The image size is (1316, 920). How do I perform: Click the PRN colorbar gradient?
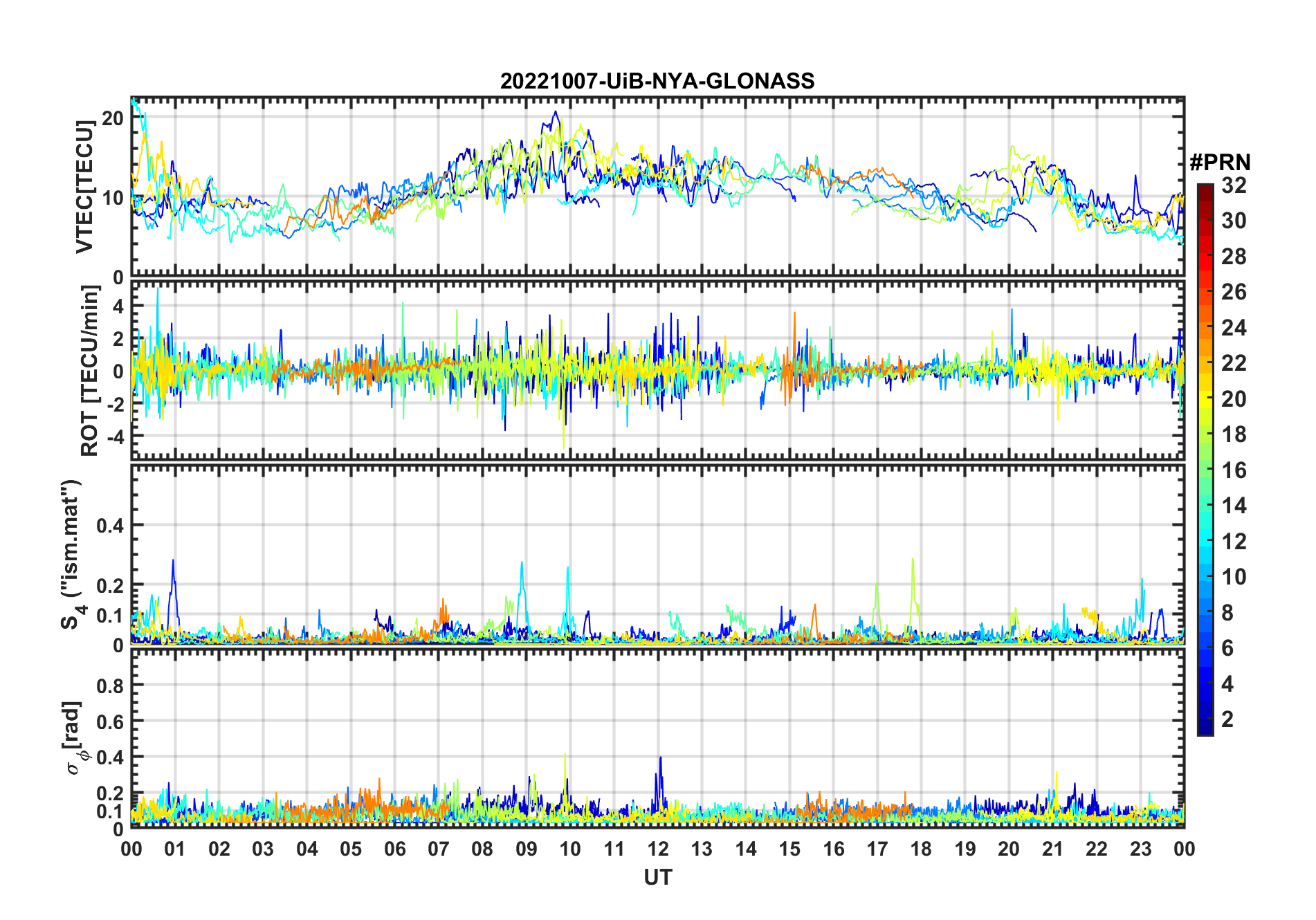click(x=1205, y=459)
